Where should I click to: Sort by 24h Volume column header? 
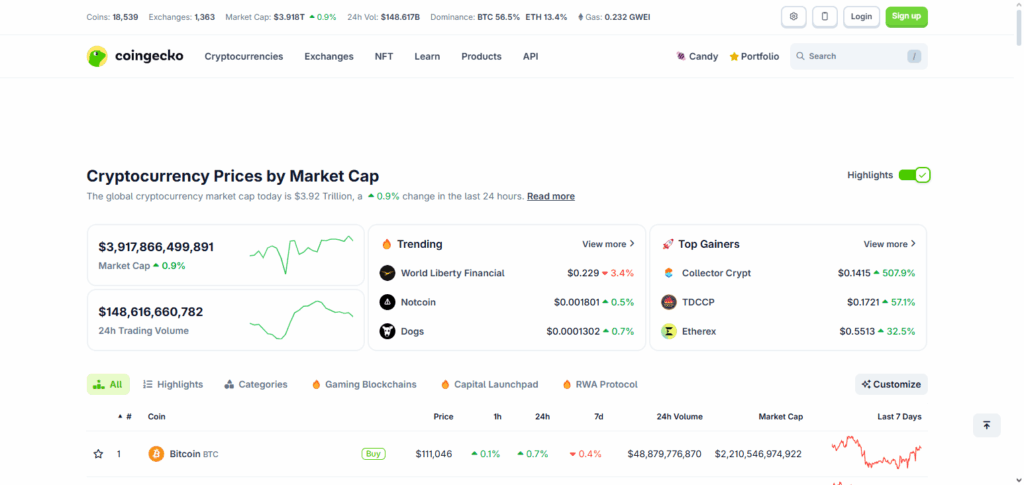coord(679,416)
